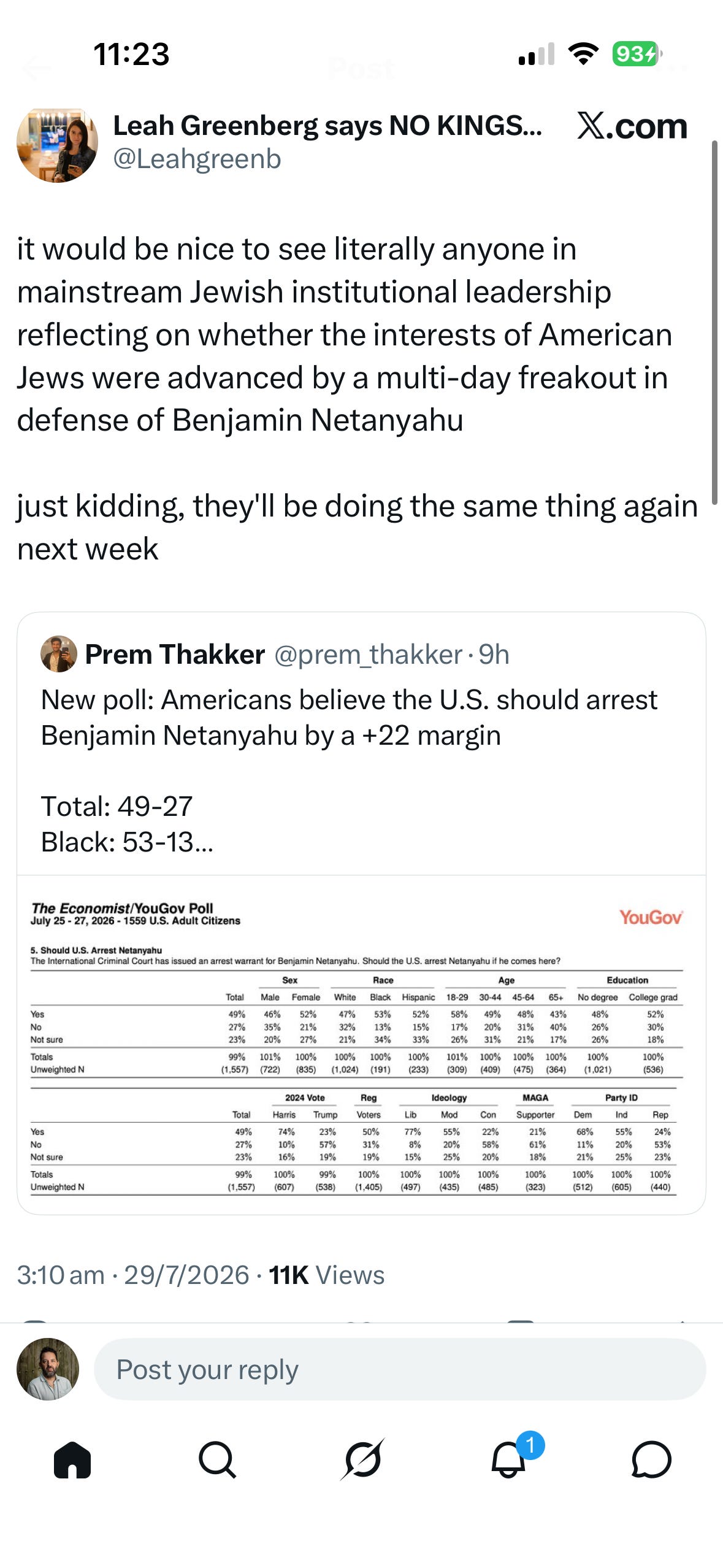This screenshot has width=723, height=1568.
Task: Focus the 'Post your reply' field
Action: (400, 1369)
